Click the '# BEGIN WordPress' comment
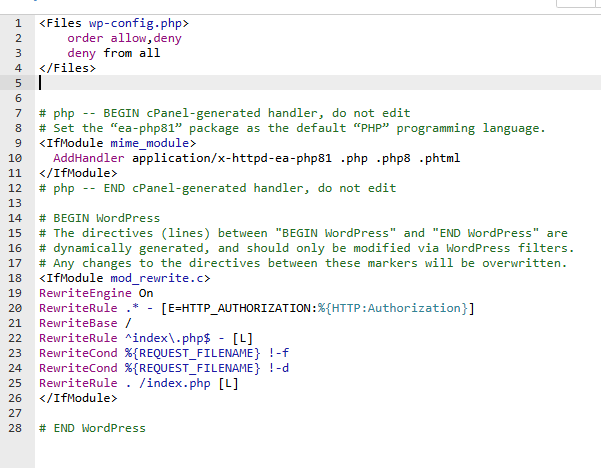The image size is (601, 468). pyautogui.click(x=100, y=218)
